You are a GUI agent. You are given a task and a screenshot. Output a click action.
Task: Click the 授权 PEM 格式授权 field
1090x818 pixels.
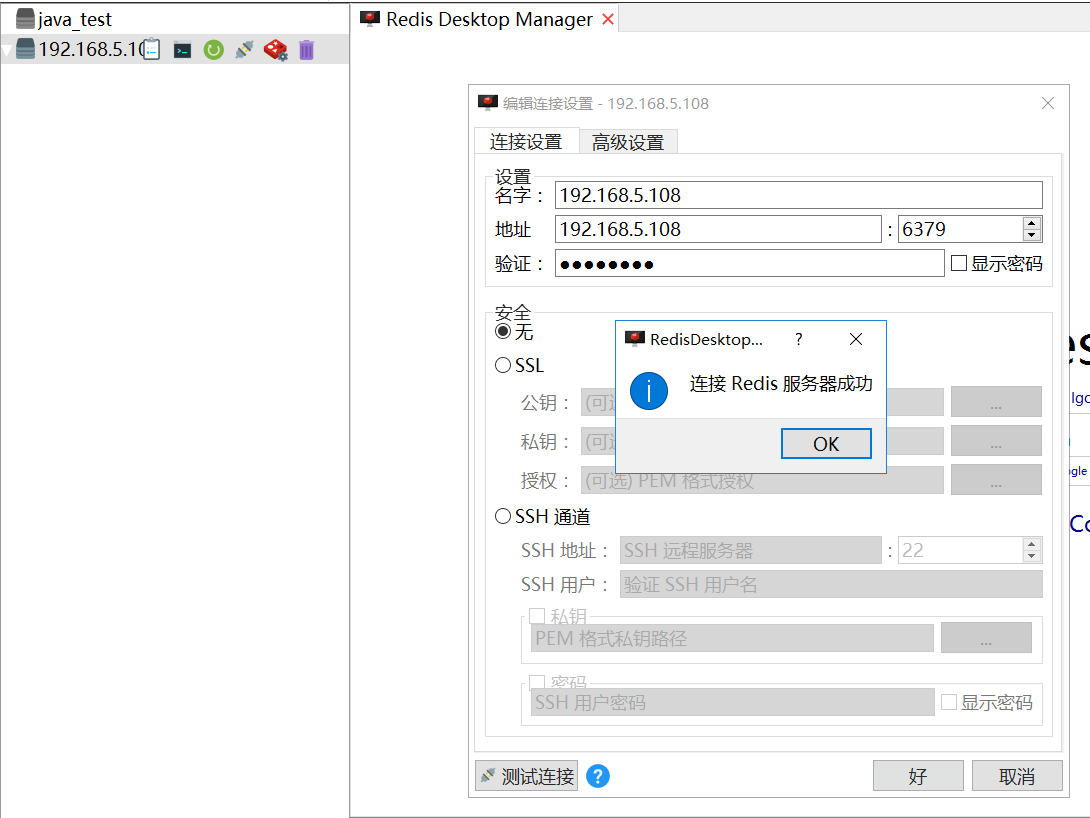click(x=762, y=480)
